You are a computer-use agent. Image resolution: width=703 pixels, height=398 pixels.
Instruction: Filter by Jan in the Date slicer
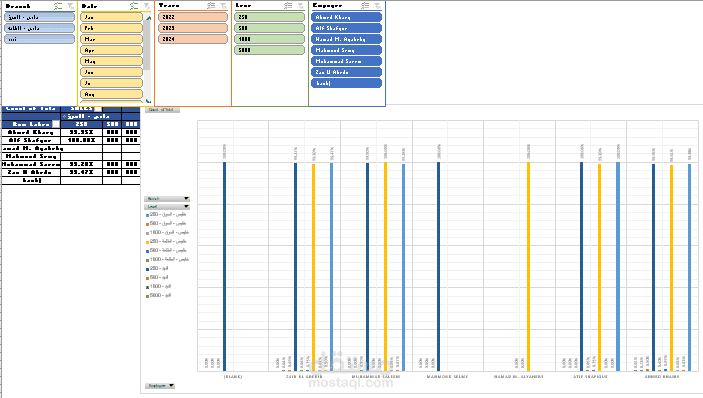click(x=112, y=17)
